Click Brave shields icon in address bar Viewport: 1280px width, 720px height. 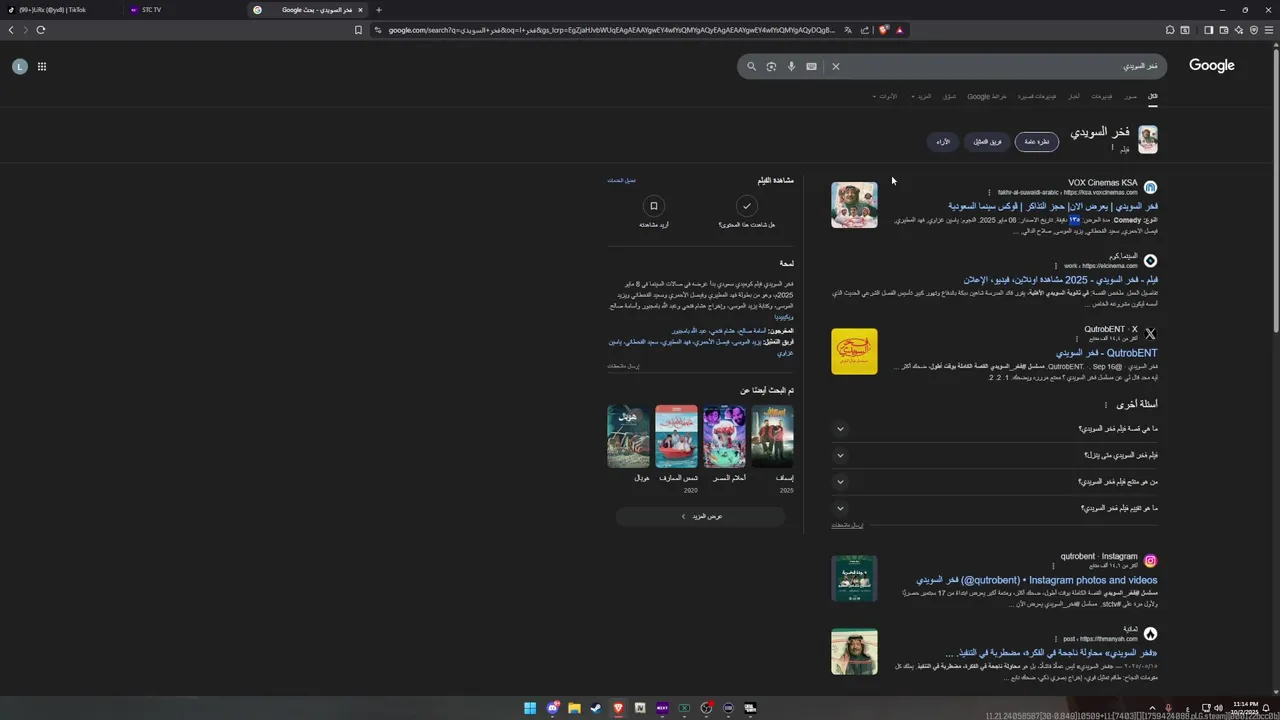(x=883, y=30)
